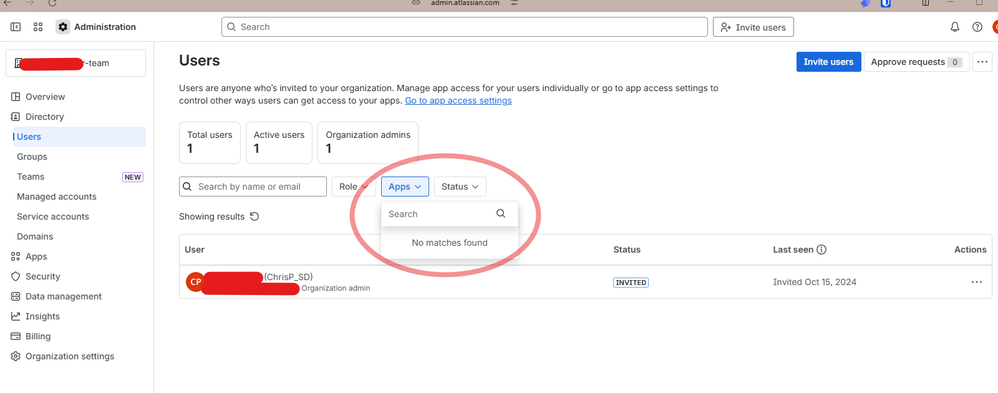The image size is (998, 393).
Task: Click the blue Invite users button
Action: pos(828,62)
